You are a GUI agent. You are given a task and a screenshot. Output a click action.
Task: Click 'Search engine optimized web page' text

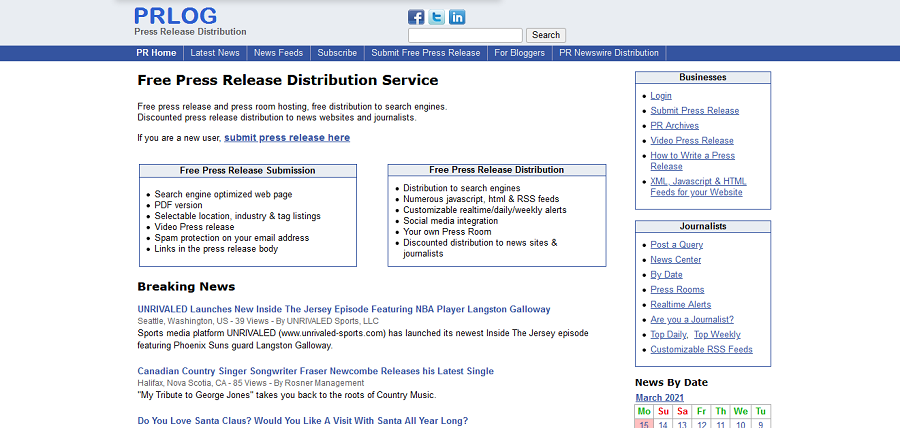click(x=223, y=194)
